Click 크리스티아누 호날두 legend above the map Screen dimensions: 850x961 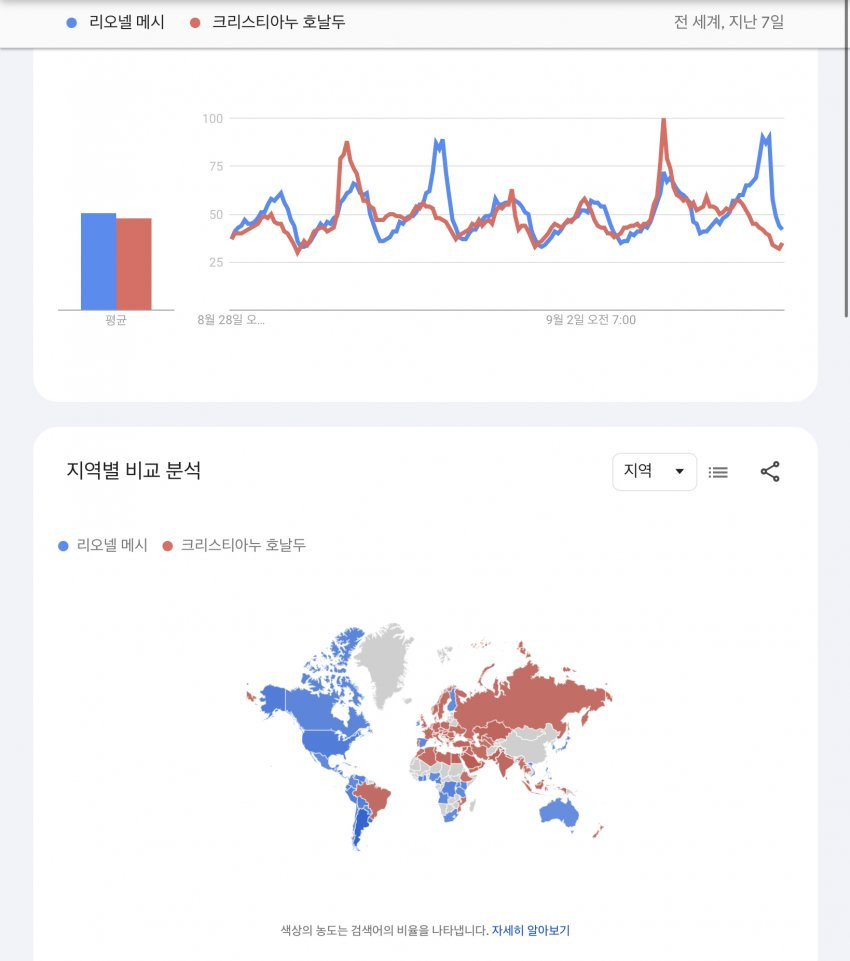(243, 545)
